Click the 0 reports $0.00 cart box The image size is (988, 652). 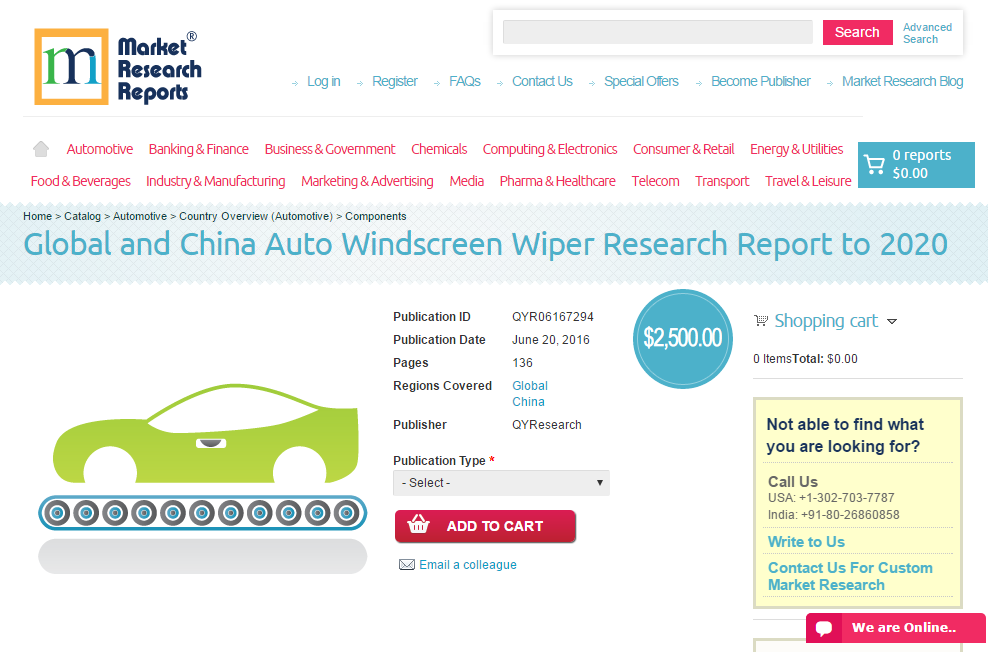click(x=916, y=164)
